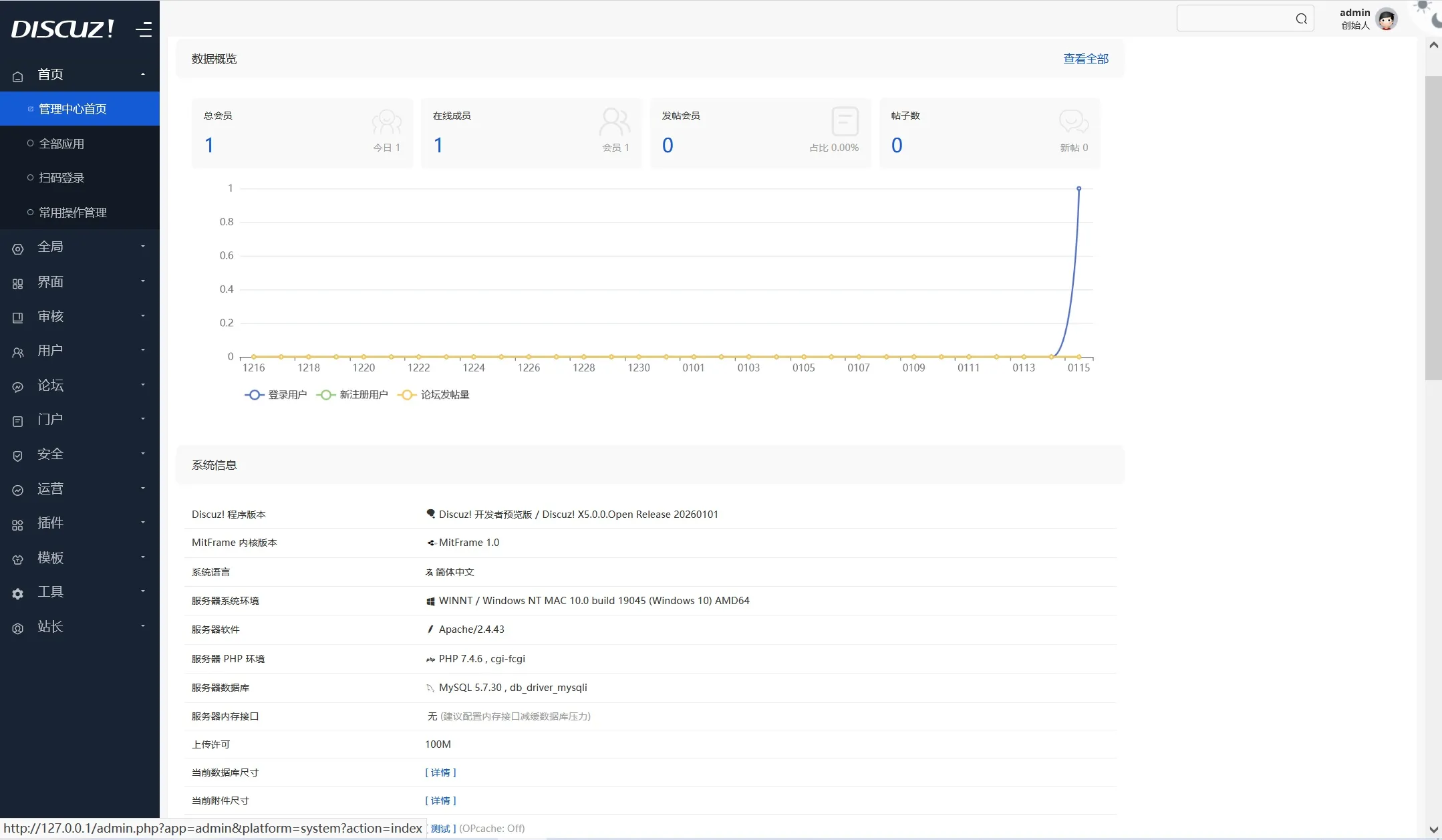Image resolution: width=1442 pixels, height=840 pixels.
Task: Collapse the sidebar with the hamburger icon
Action: [144, 29]
